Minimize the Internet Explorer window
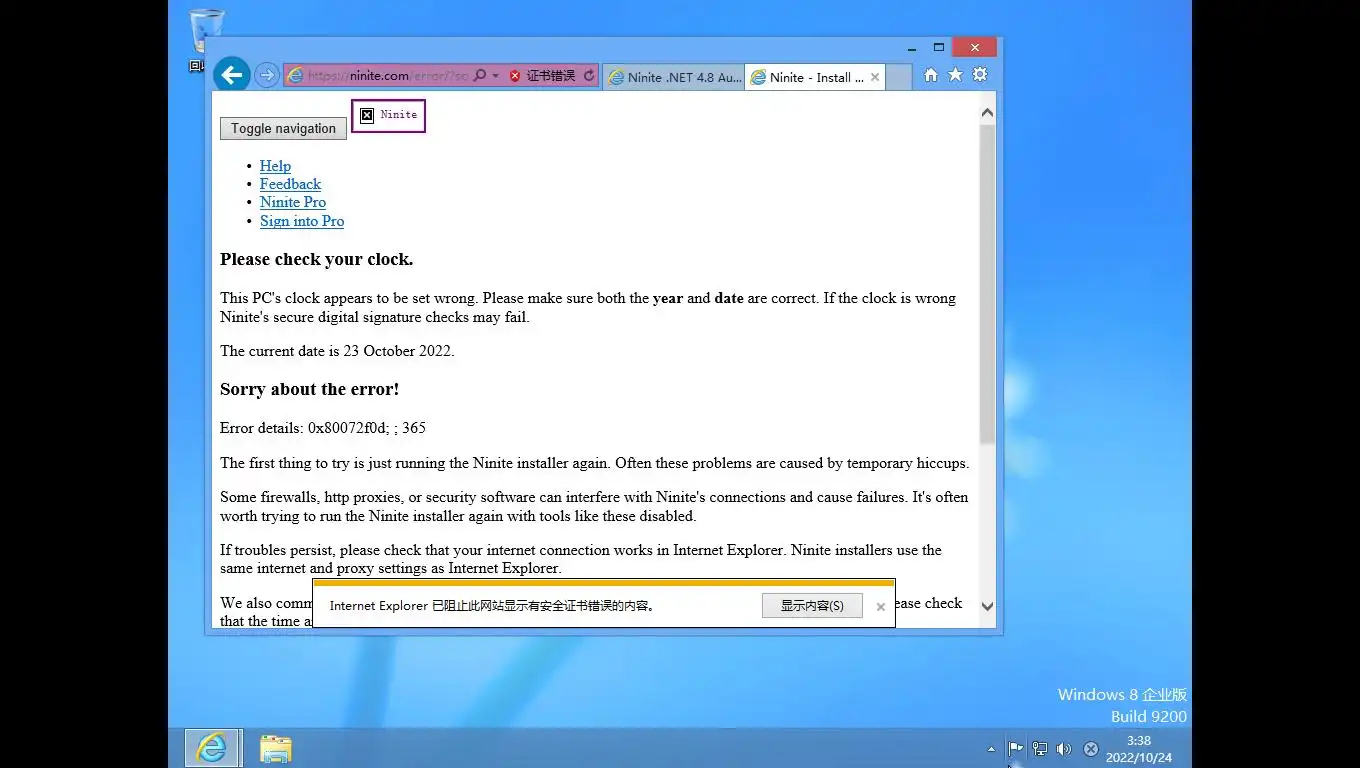The image size is (1360, 768). tap(912, 47)
